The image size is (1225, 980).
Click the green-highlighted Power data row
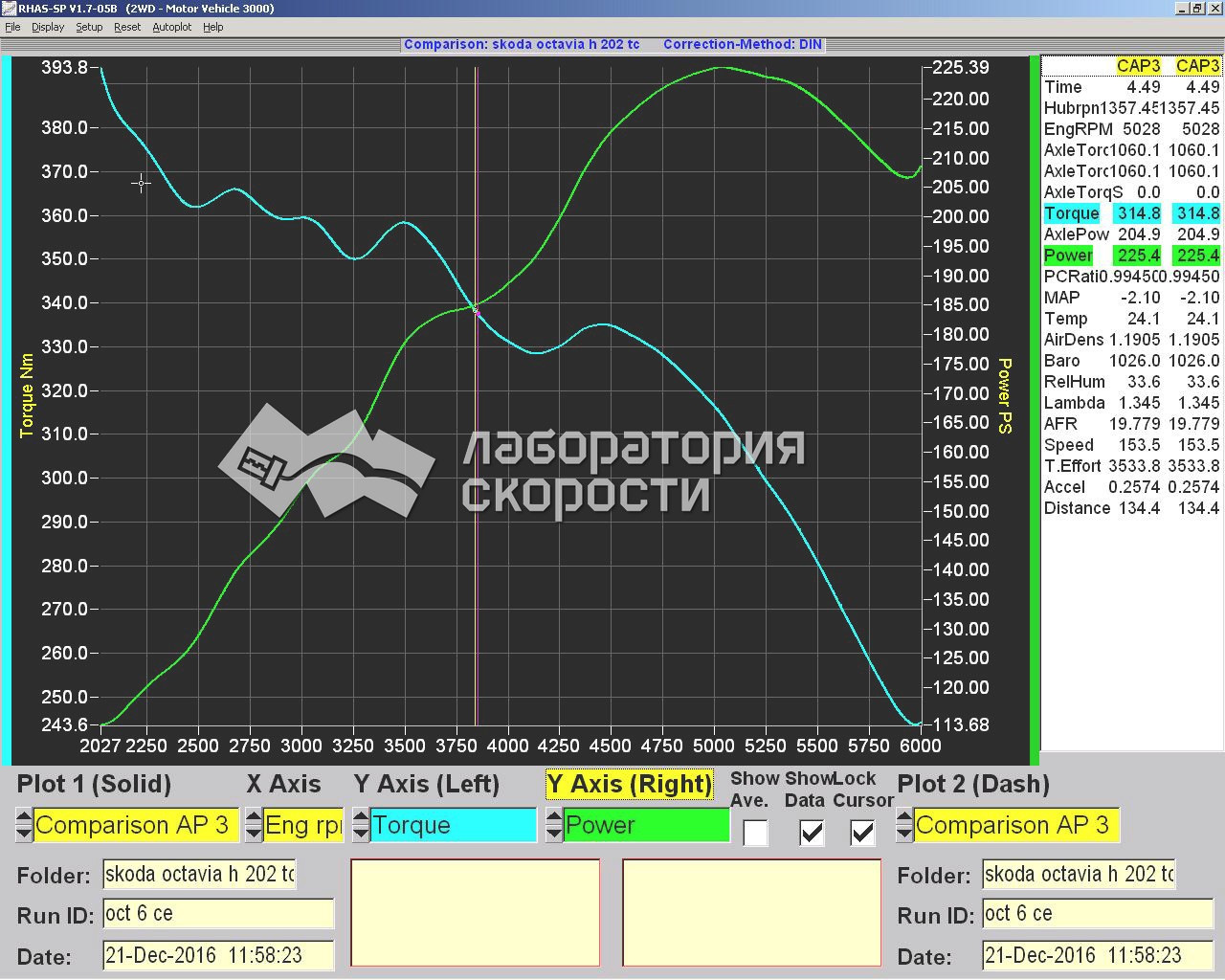pyautogui.click(x=1131, y=256)
